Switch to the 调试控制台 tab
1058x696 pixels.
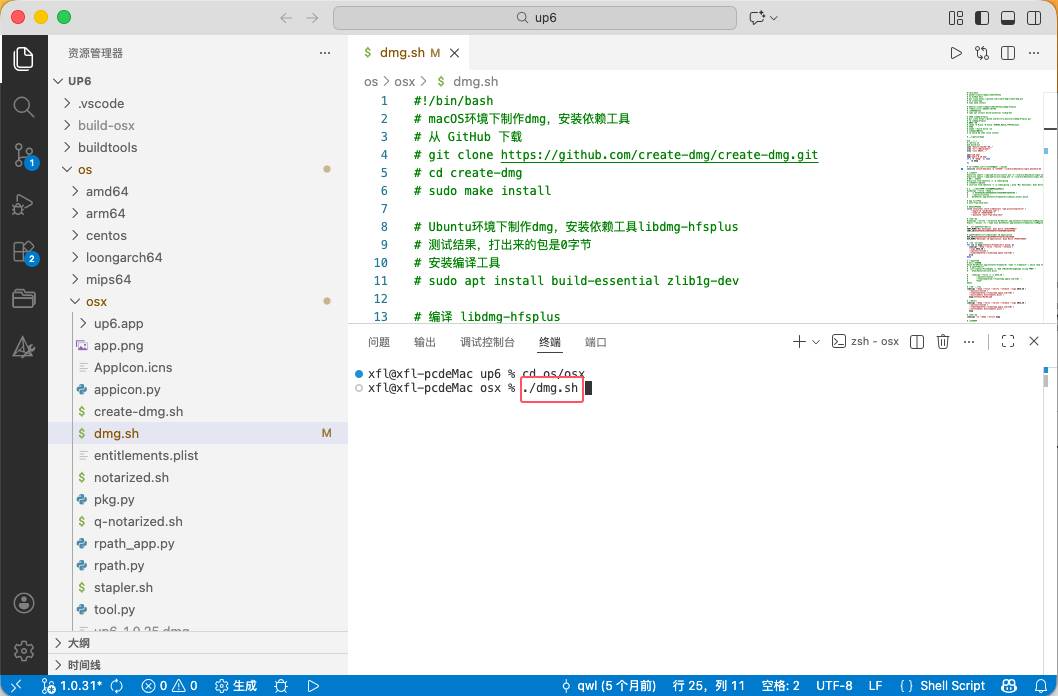[x=487, y=342]
